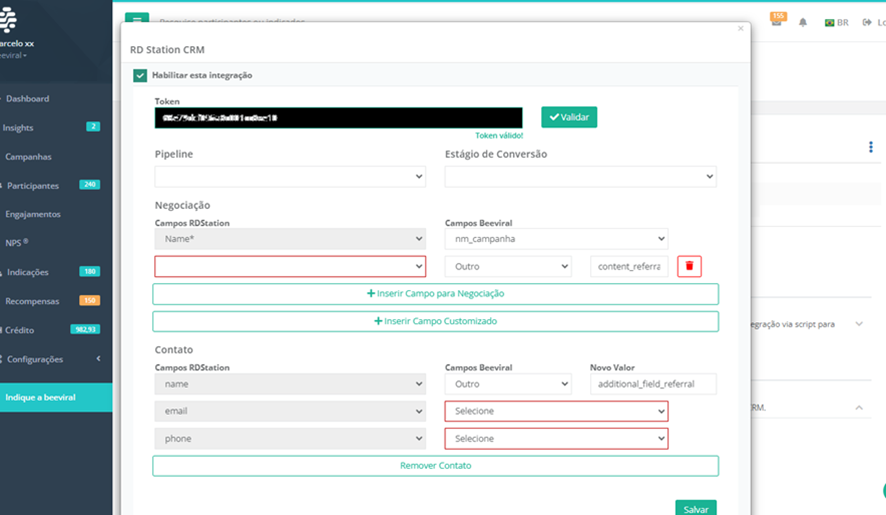This screenshot has width=886, height=515.
Task: Click 'Inserir Campo para Negociação' button
Action: 436,293
